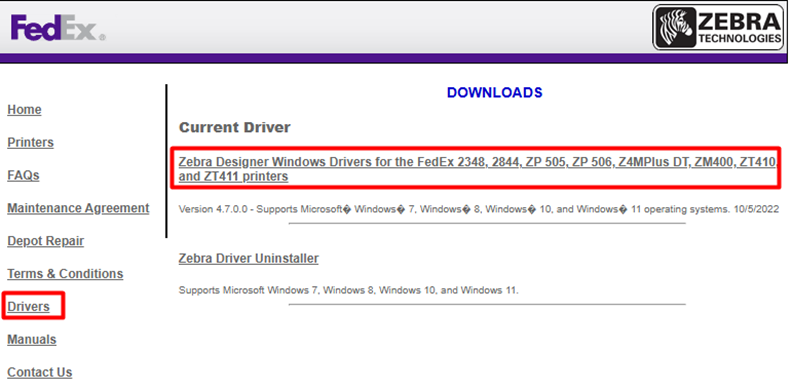Image resolution: width=792 pixels, height=391 pixels.
Task: Click the Current Driver heading
Action: pos(235,127)
